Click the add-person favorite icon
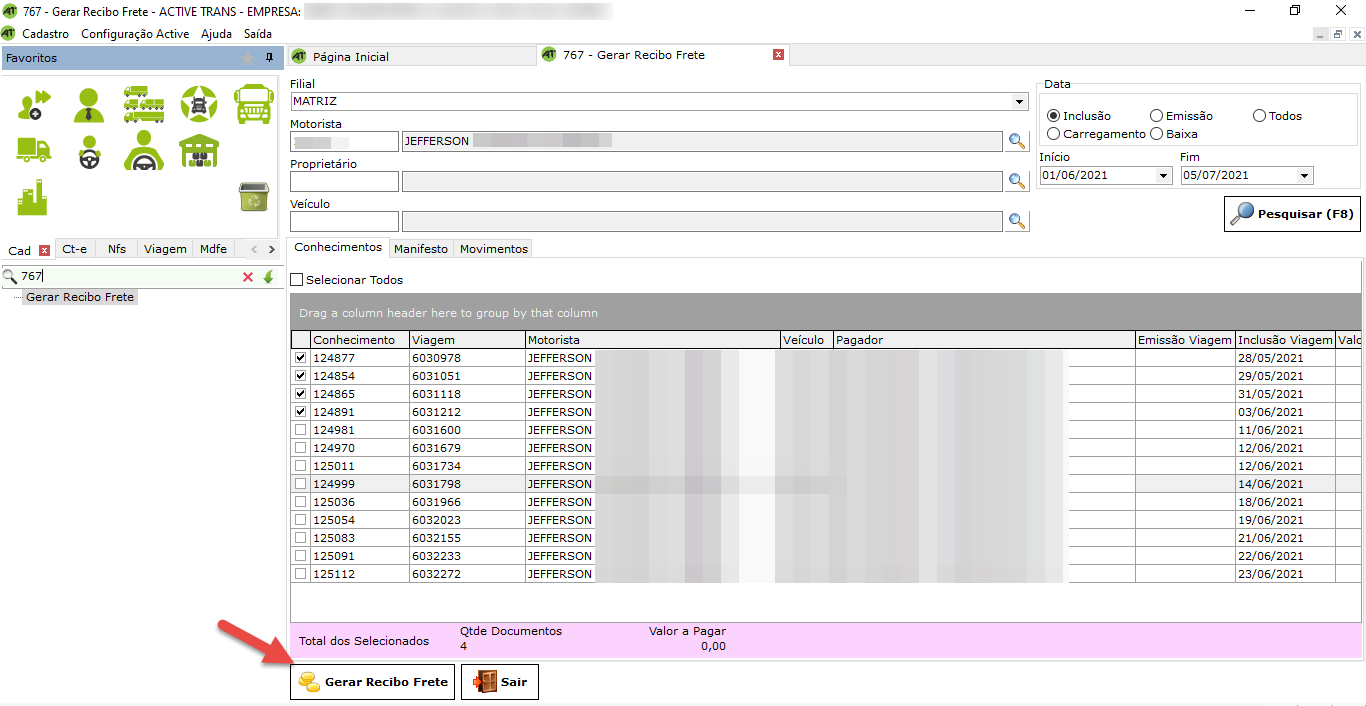Image resolution: width=1366 pixels, height=706 pixels. [34, 103]
